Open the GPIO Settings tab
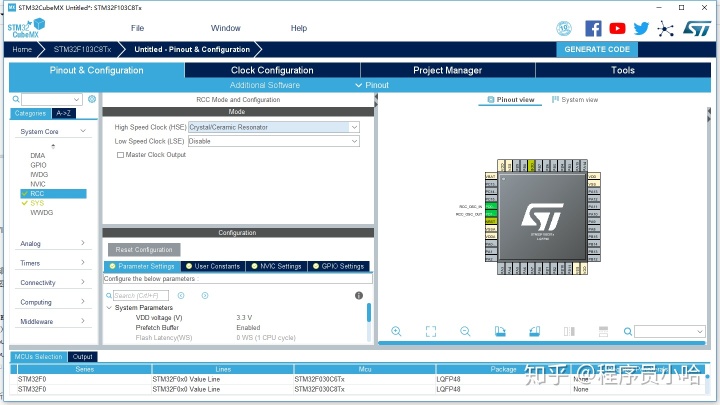 (x=338, y=266)
